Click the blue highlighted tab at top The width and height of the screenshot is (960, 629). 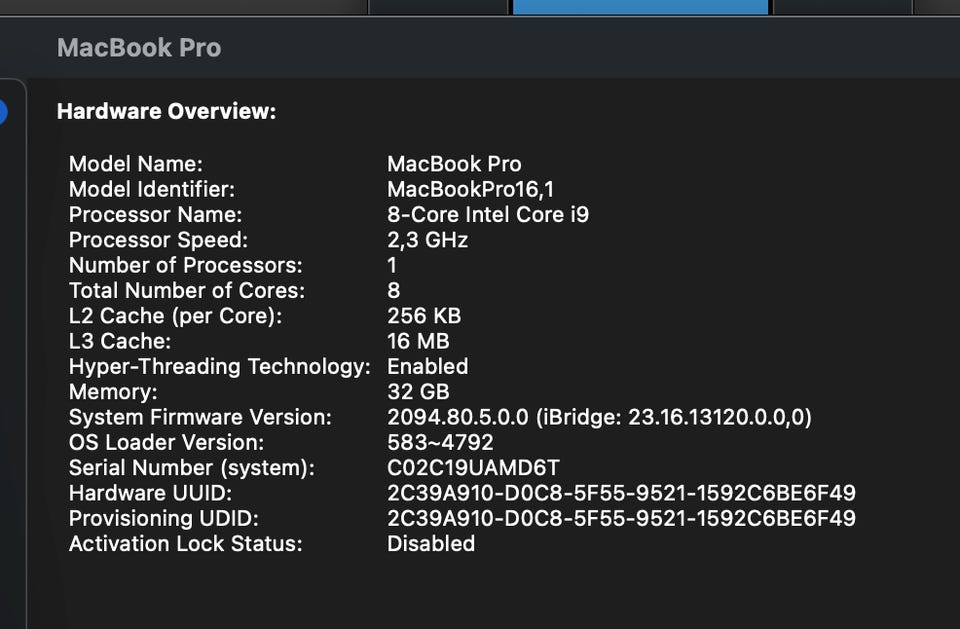pyautogui.click(x=640, y=7)
